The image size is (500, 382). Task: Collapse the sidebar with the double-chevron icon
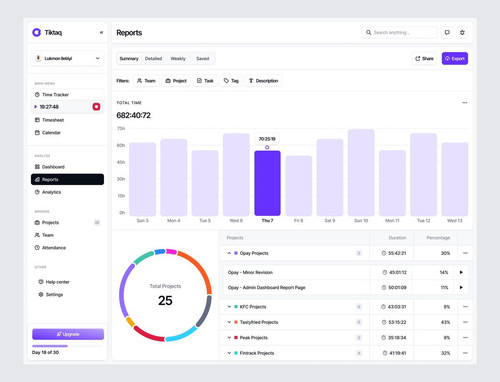(101, 32)
